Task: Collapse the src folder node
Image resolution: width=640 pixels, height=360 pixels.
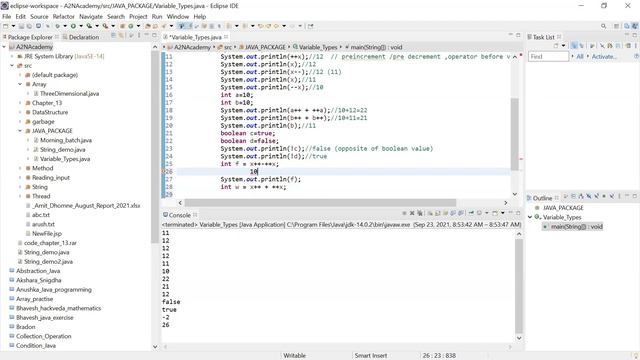Action: pyautogui.click(x=12, y=65)
